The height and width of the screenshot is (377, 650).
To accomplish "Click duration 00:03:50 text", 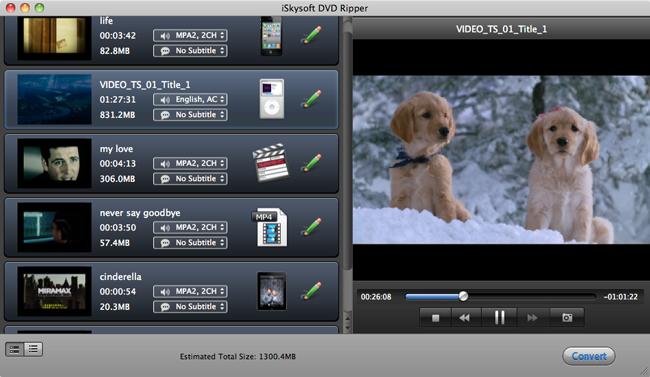I will tap(117, 227).
